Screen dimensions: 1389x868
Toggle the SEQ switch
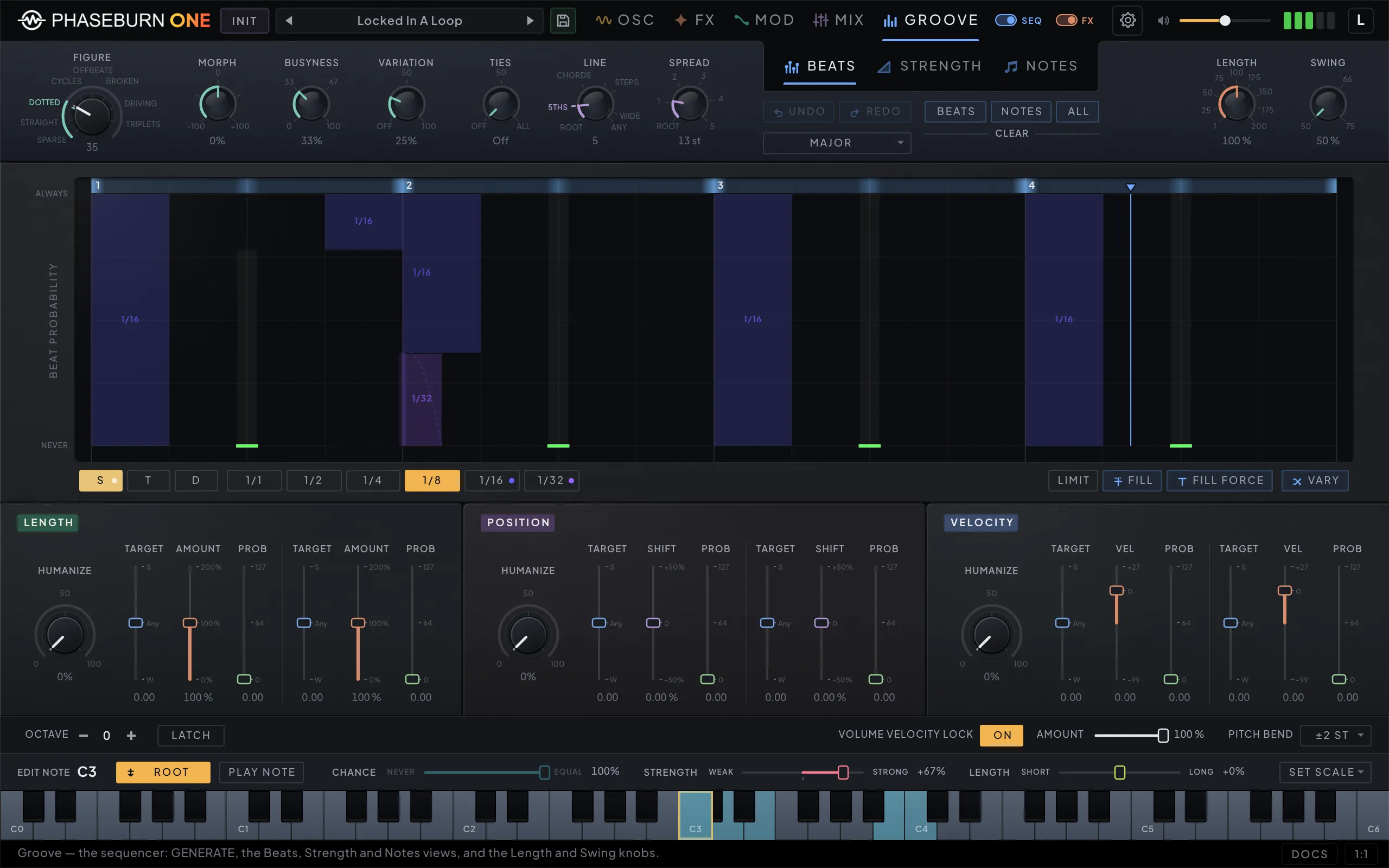pyautogui.click(x=1005, y=21)
